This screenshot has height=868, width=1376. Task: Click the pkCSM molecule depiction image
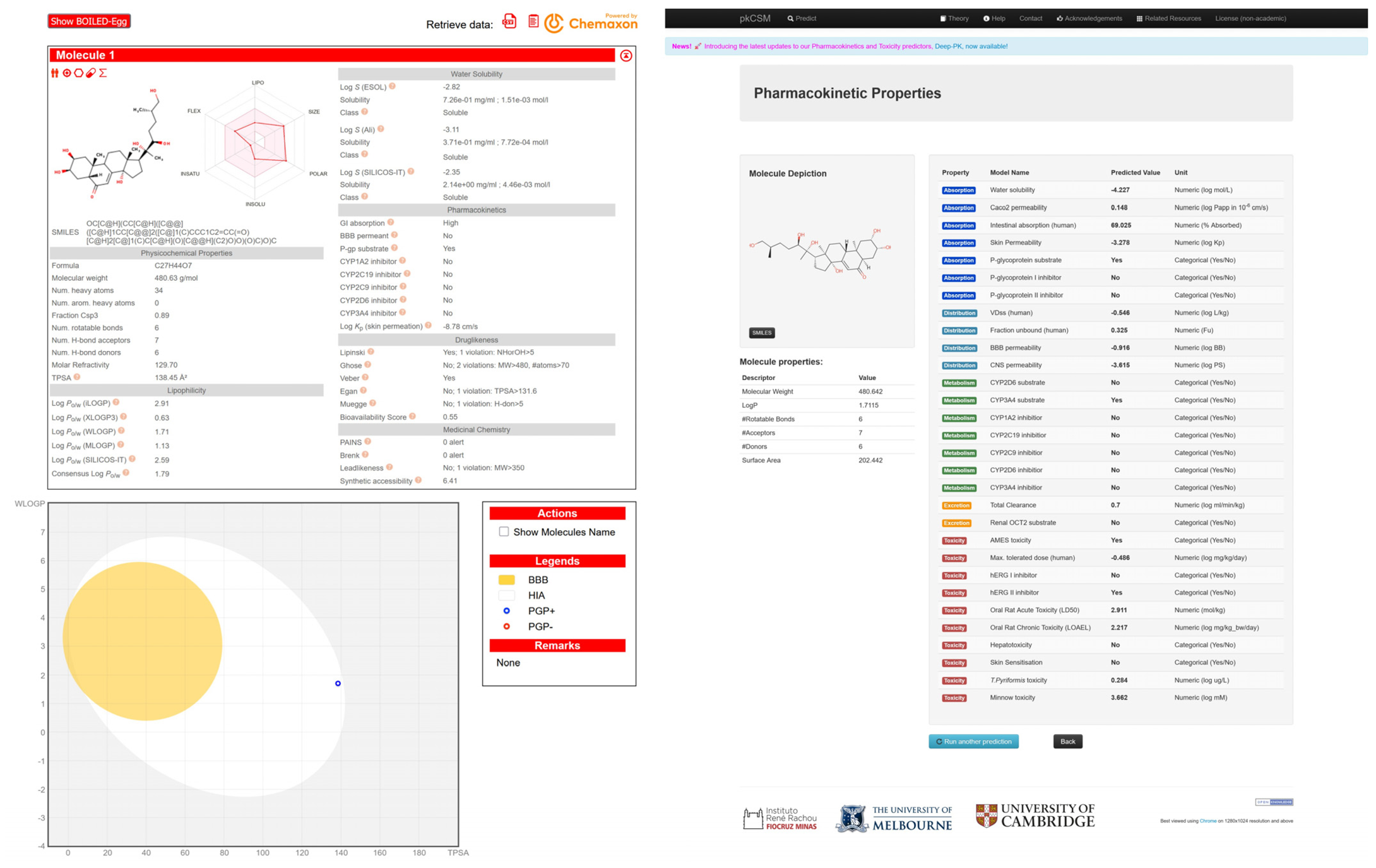[821, 253]
